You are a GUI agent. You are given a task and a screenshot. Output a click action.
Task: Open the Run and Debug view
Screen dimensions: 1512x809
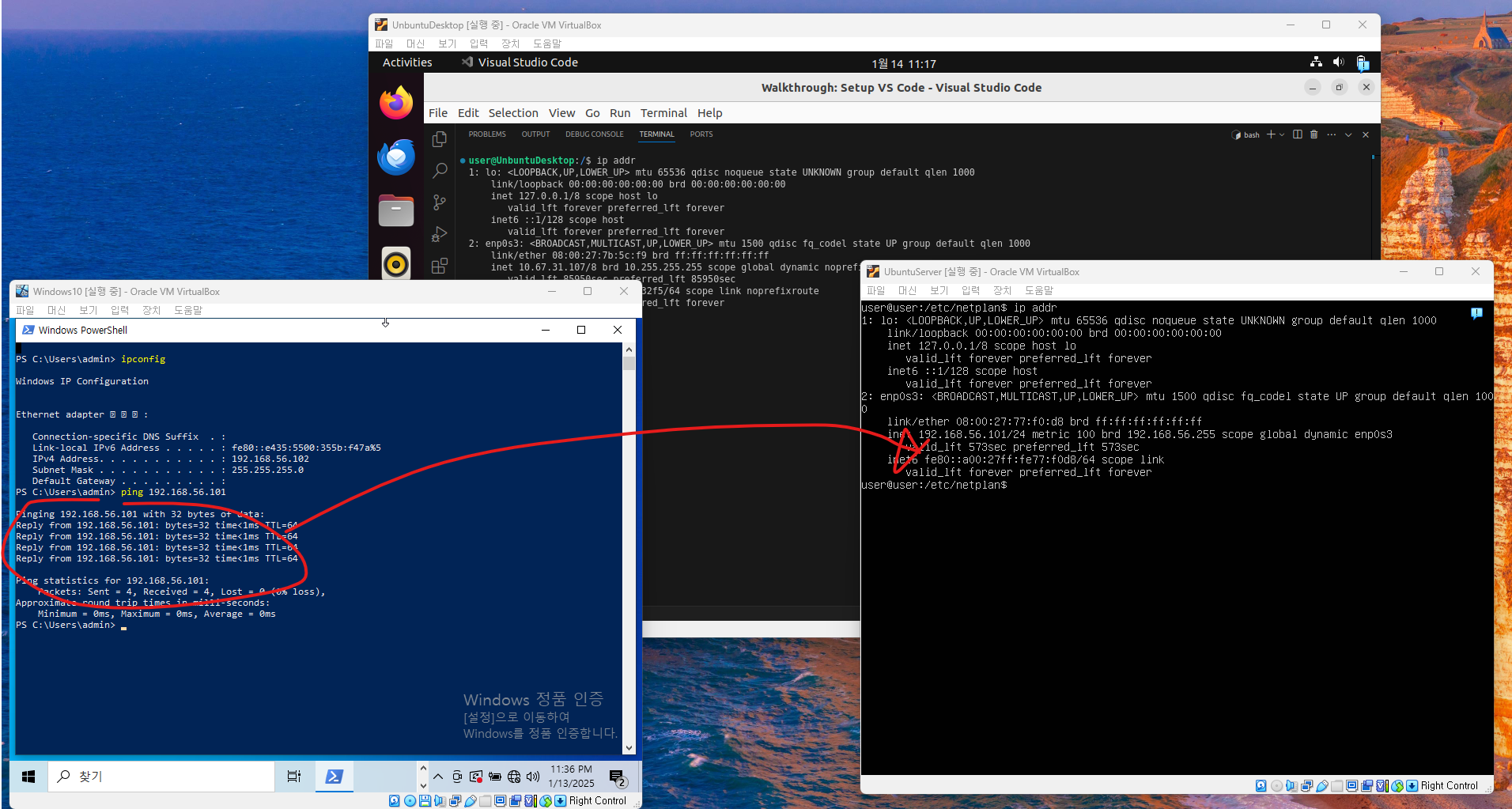440,234
